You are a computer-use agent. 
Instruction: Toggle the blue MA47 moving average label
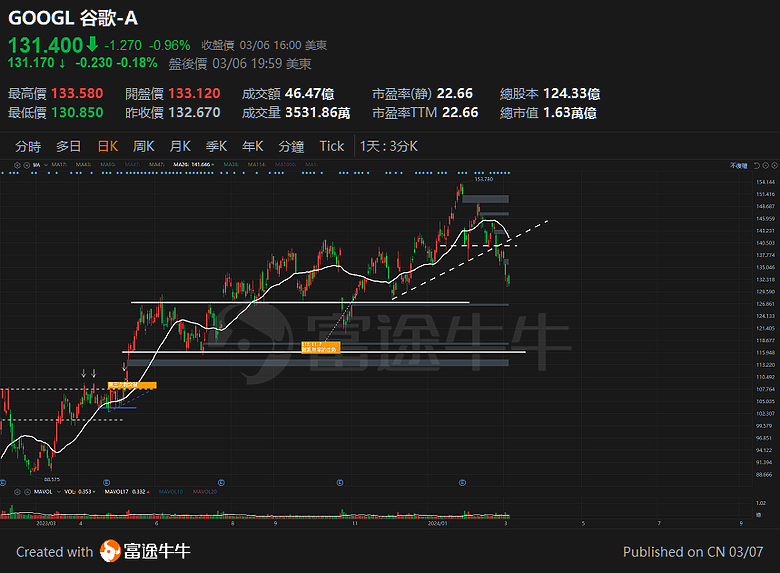click(132, 165)
